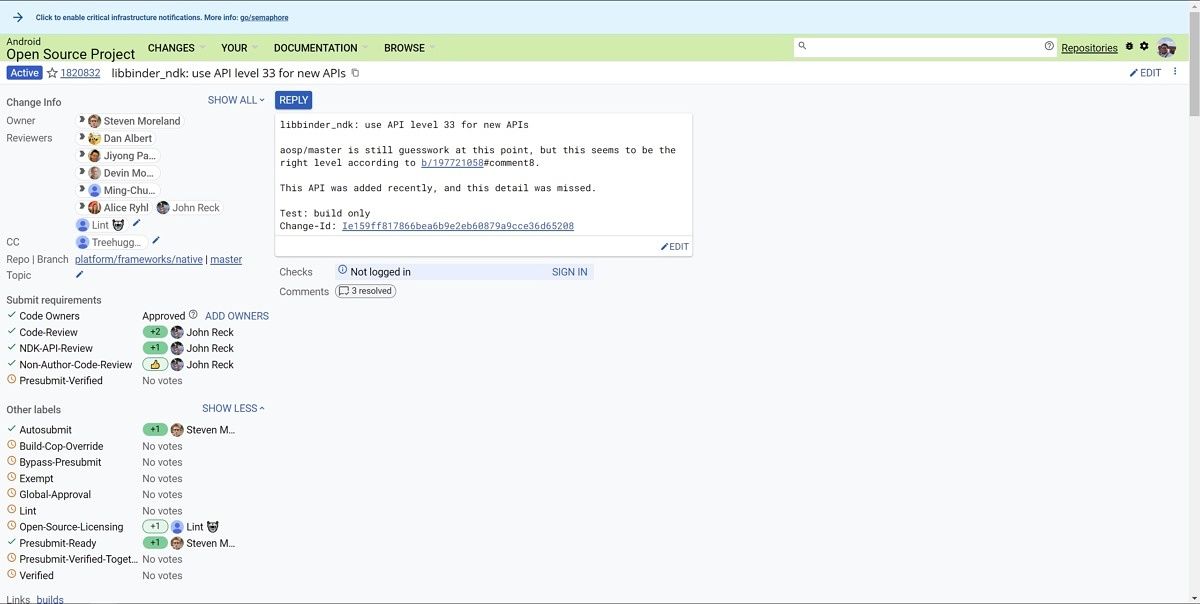This screenshot has width=1200, height=604.
Task: Click the REPLY button
Action: point(293,100)
